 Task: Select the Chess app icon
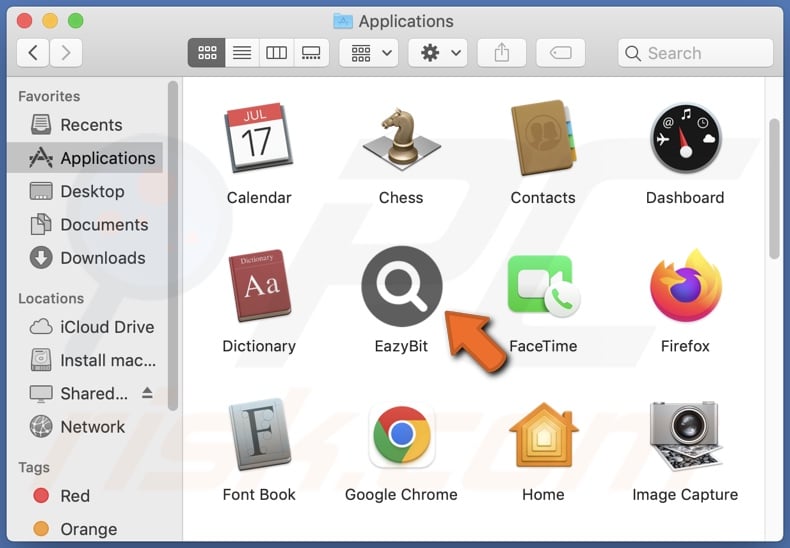pyautogui.click(x=402, y=140)
